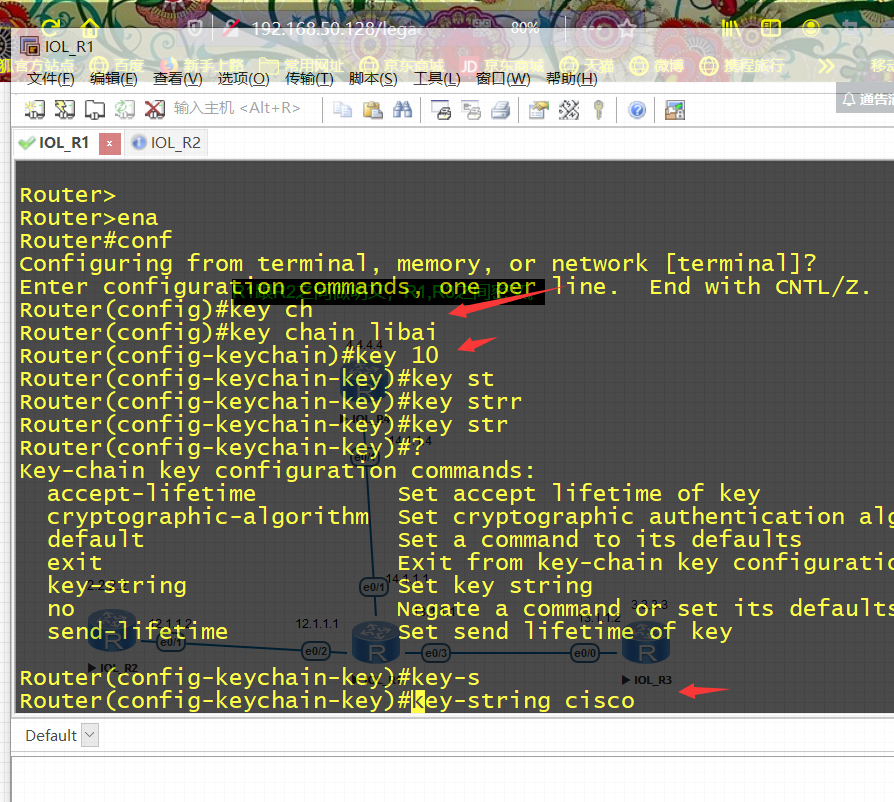
Task: Launch SecureFX from the toolbar icon
Action: [x=674, y=109]
